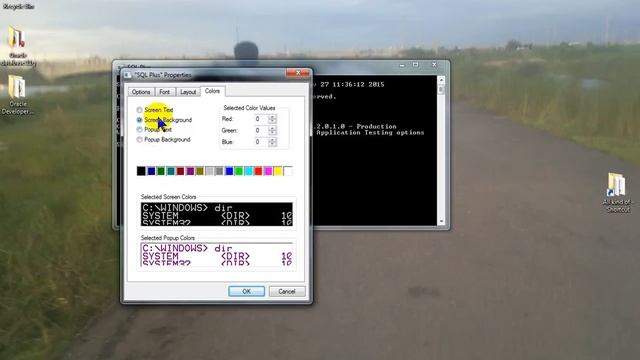Click the console scrollbar down arrow

[441, 222]
